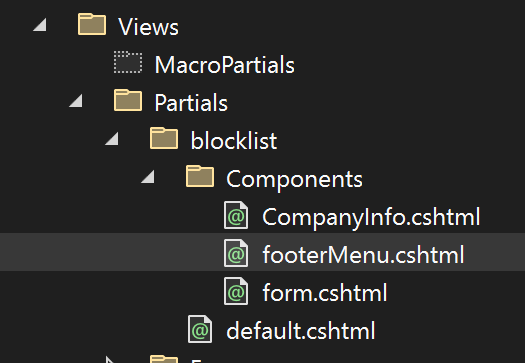This screenshot has width=525, height=363.
Task: Collapse the Components folder arrow
Action: (x=148, y=176)
